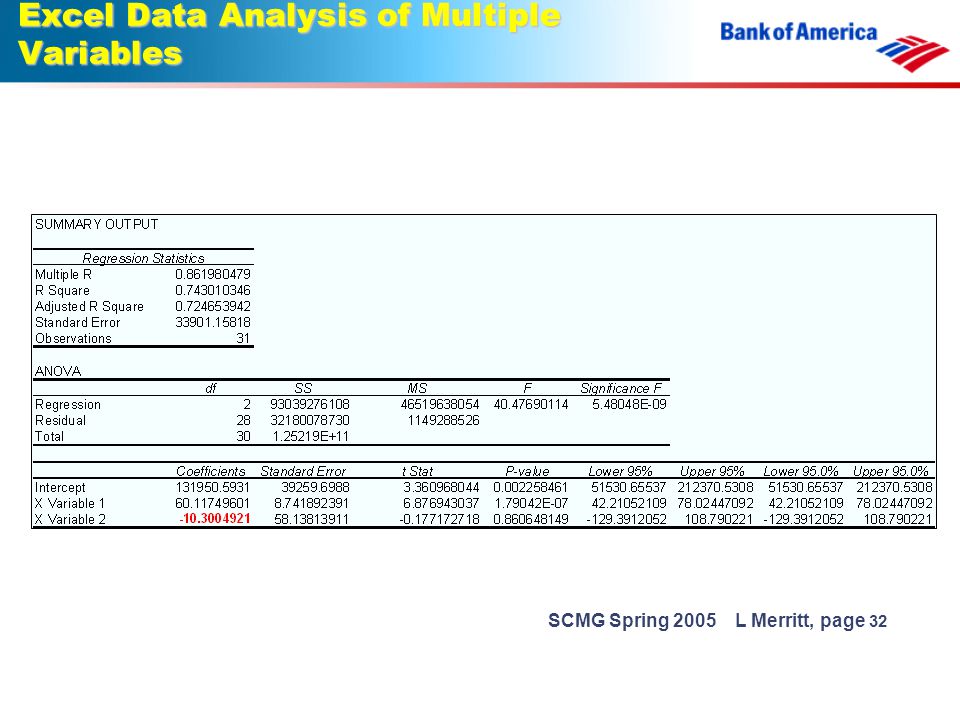Click the Coefficients column header
Screen dimensions: 960x720
point(211,471)
